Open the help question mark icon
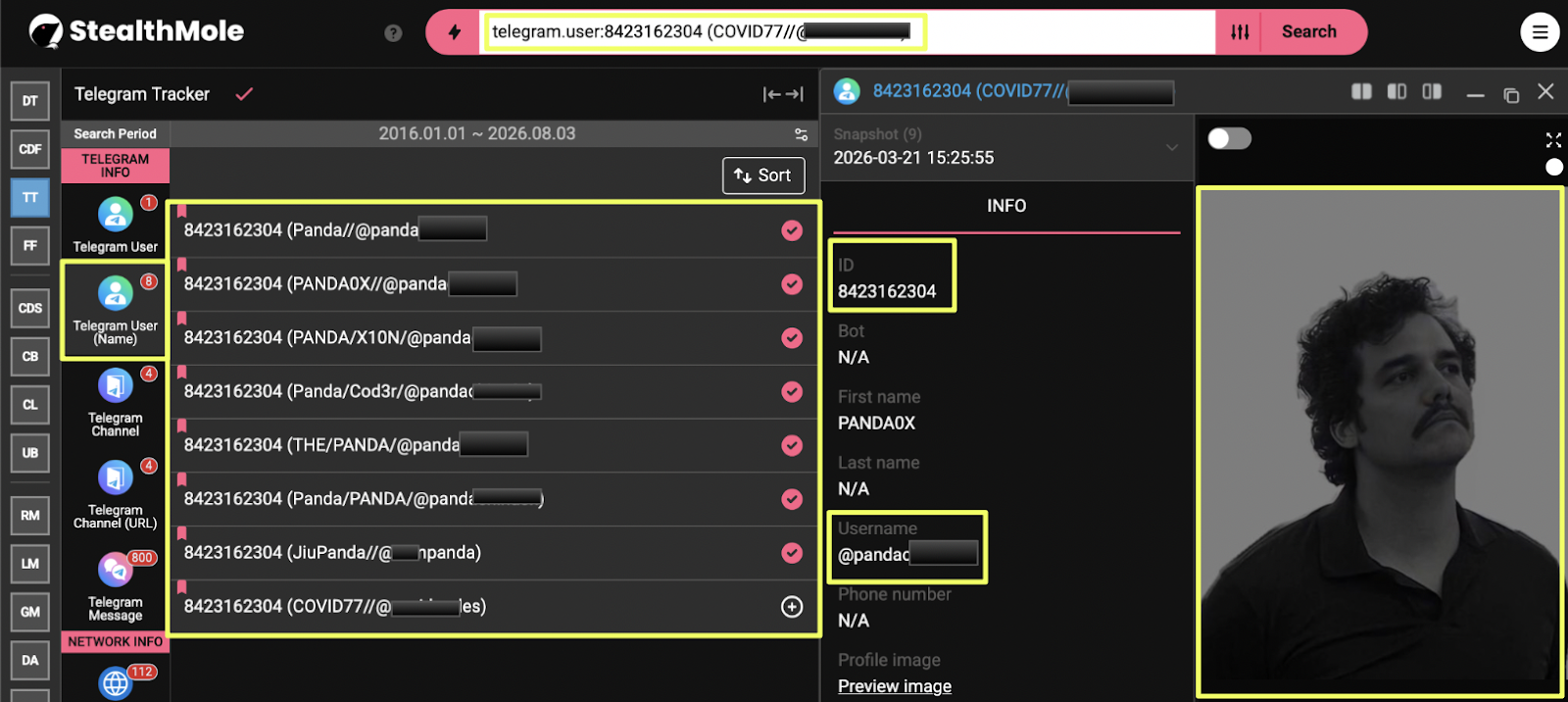Screen dimensions: 1568x702 coord(393,32)
